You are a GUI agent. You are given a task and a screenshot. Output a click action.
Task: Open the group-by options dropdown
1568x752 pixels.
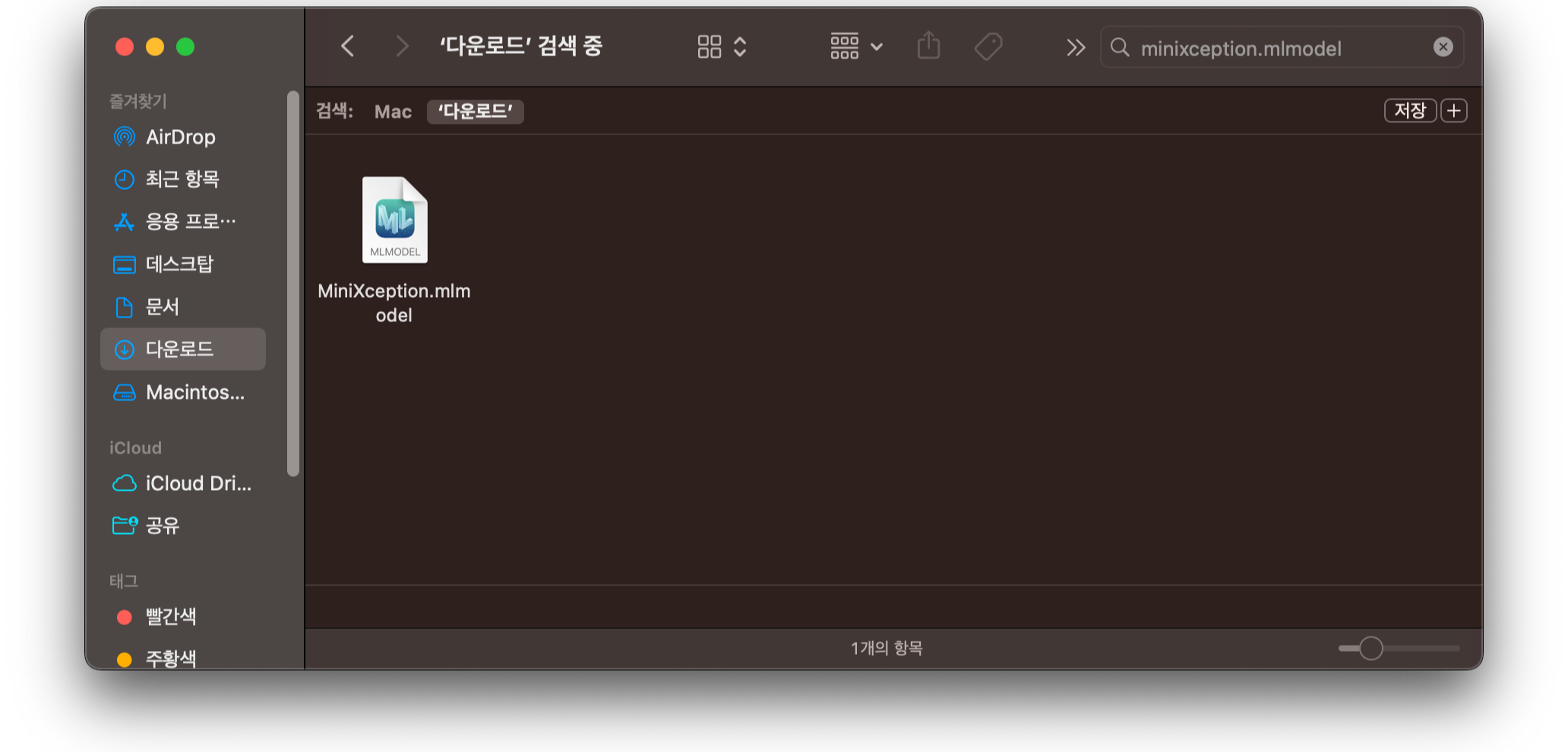tap(856, 46)
